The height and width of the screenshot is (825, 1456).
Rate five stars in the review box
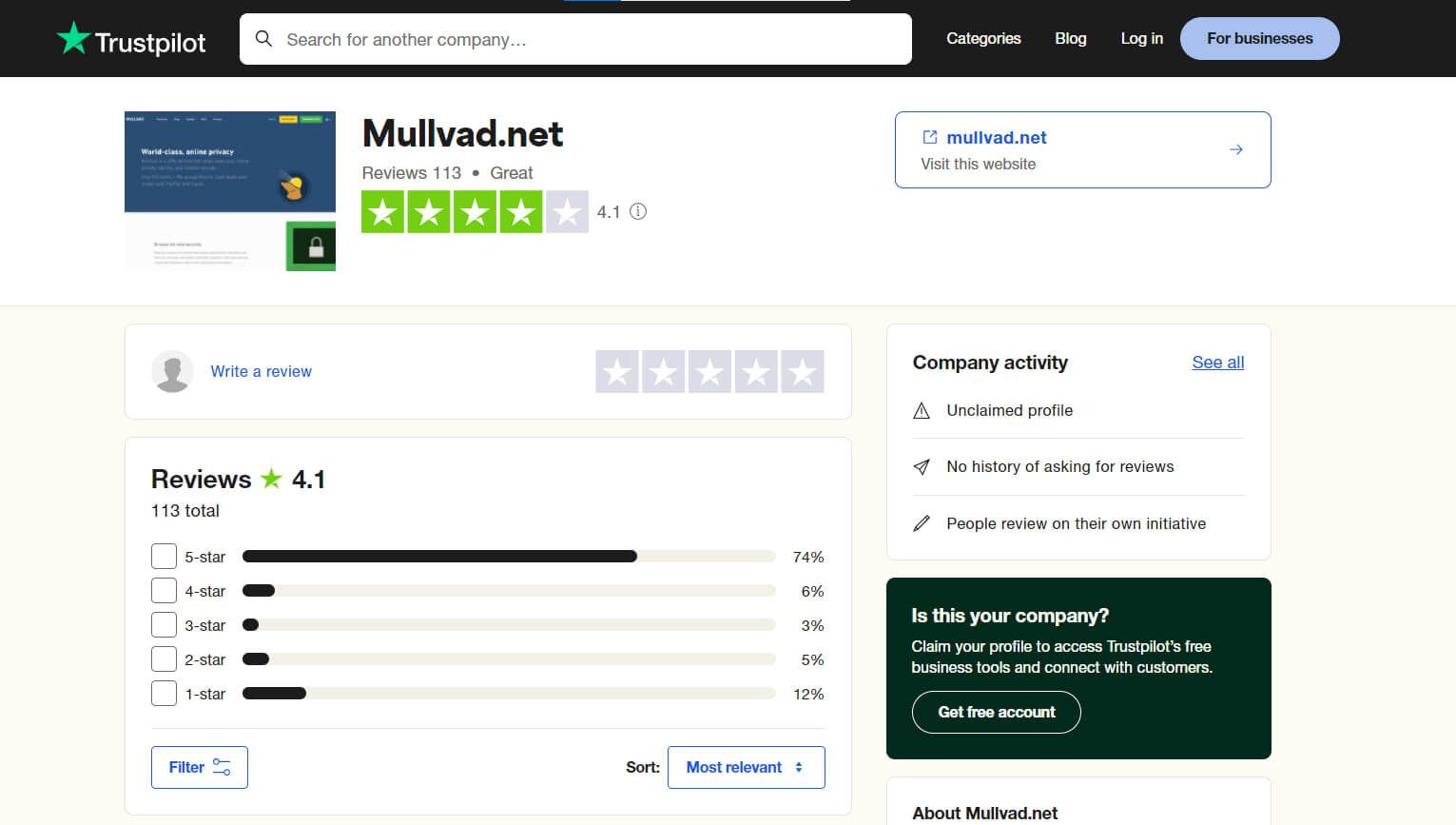[x=803, y=371]
